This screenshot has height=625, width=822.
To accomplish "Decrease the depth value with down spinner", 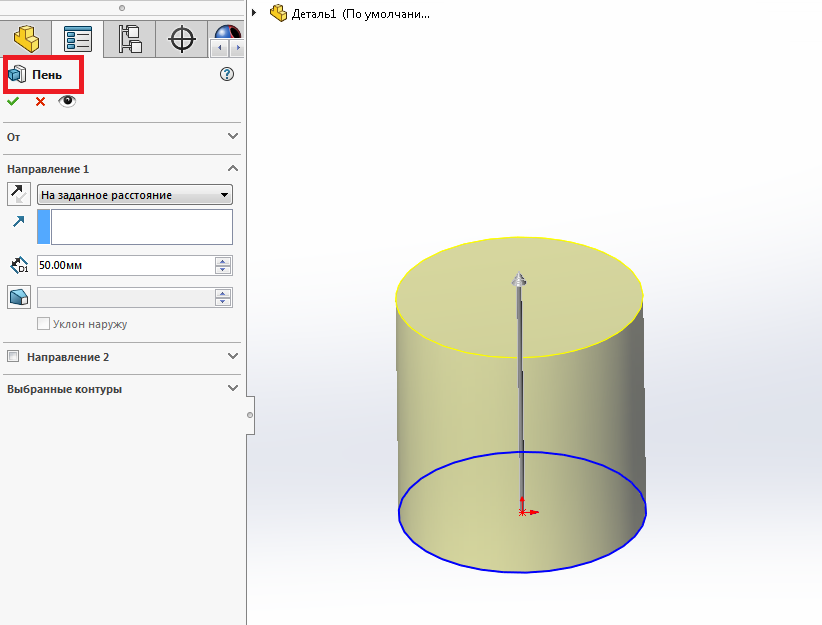I will coord(223,270).
